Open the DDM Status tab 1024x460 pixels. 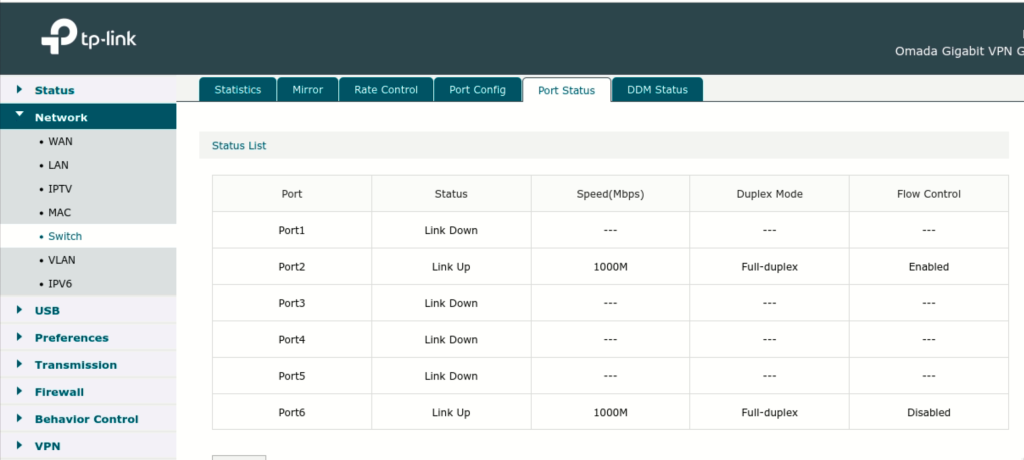pos(657,90)
